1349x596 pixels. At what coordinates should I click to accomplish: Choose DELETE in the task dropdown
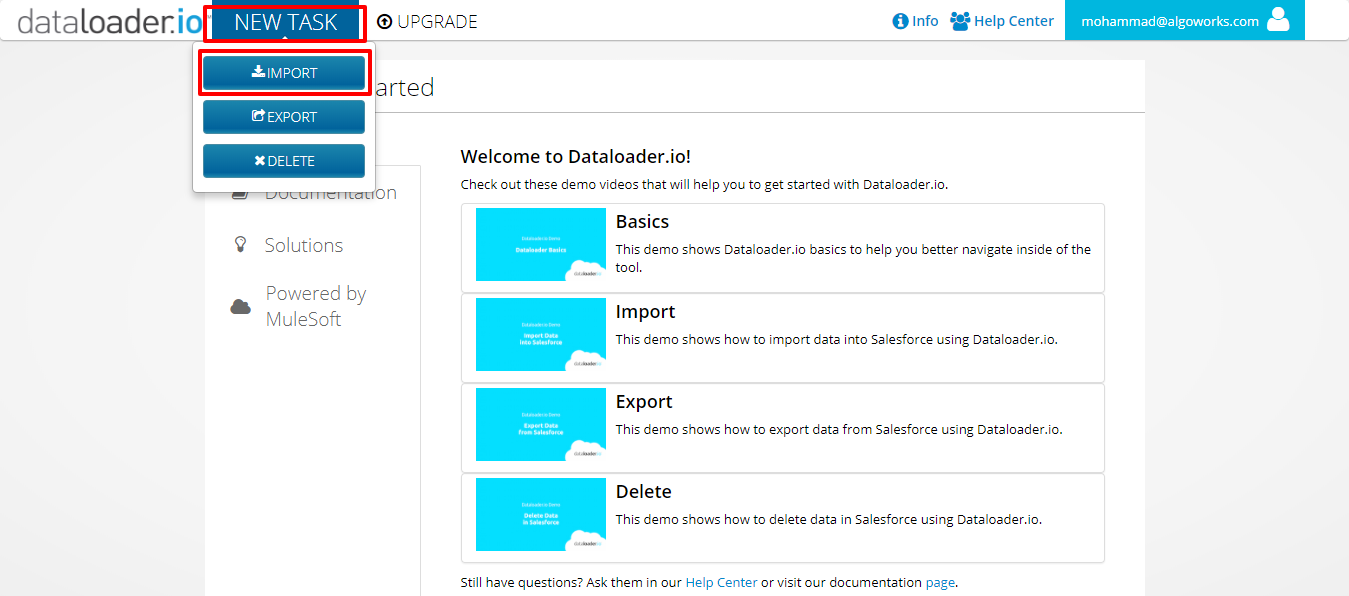pyautogui.click(x=284, y=161)
